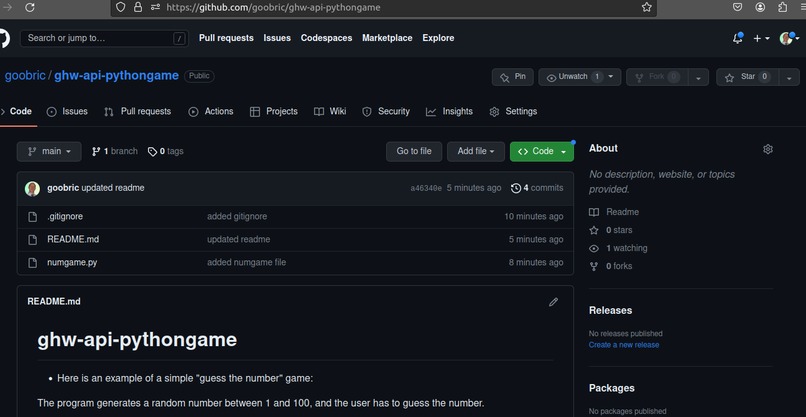
Task: Click the GitHub logo home icon
Action: point(4,39)
